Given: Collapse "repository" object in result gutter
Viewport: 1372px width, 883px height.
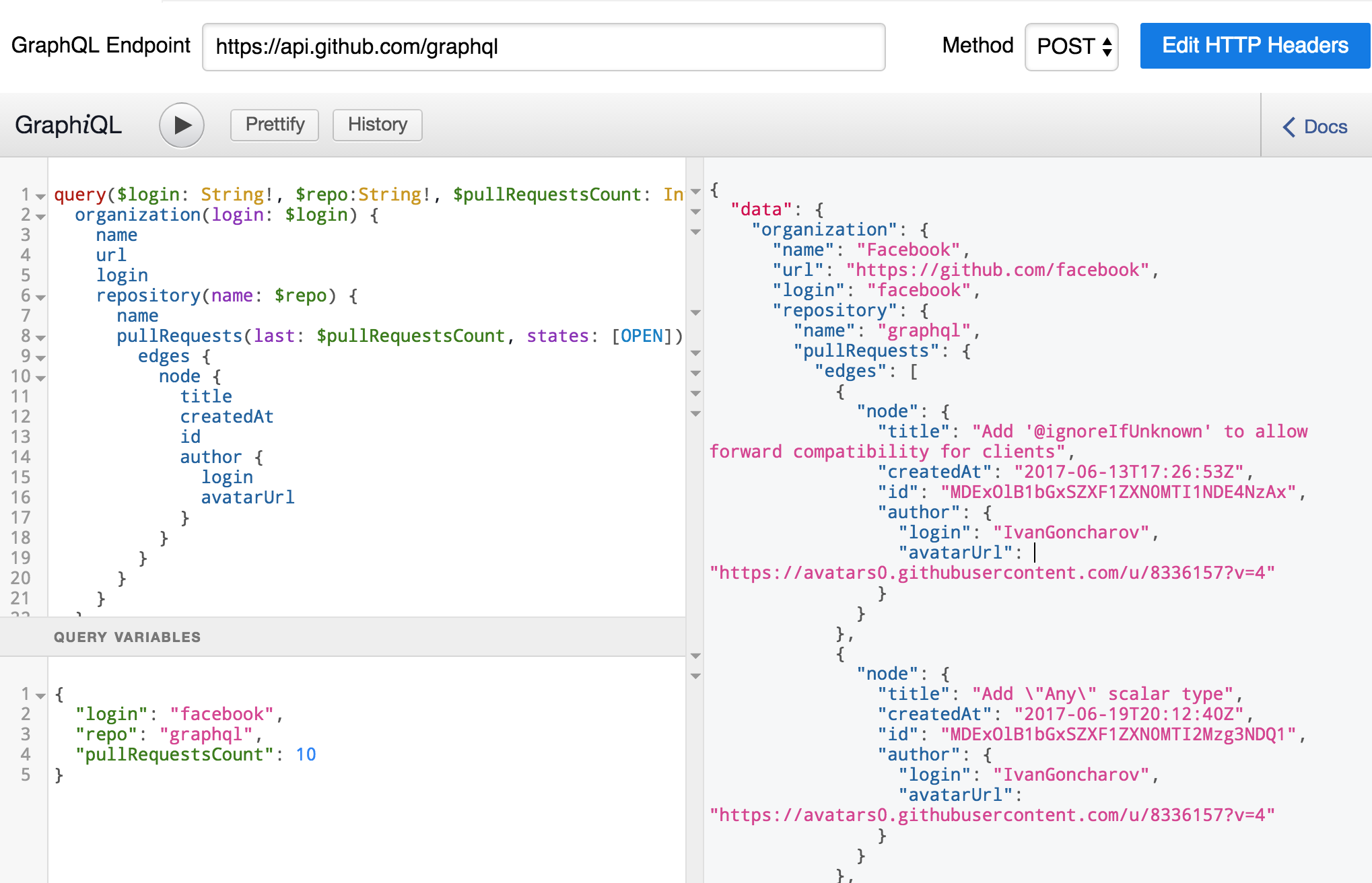Looking at the screenshot, I should point(696,312).
